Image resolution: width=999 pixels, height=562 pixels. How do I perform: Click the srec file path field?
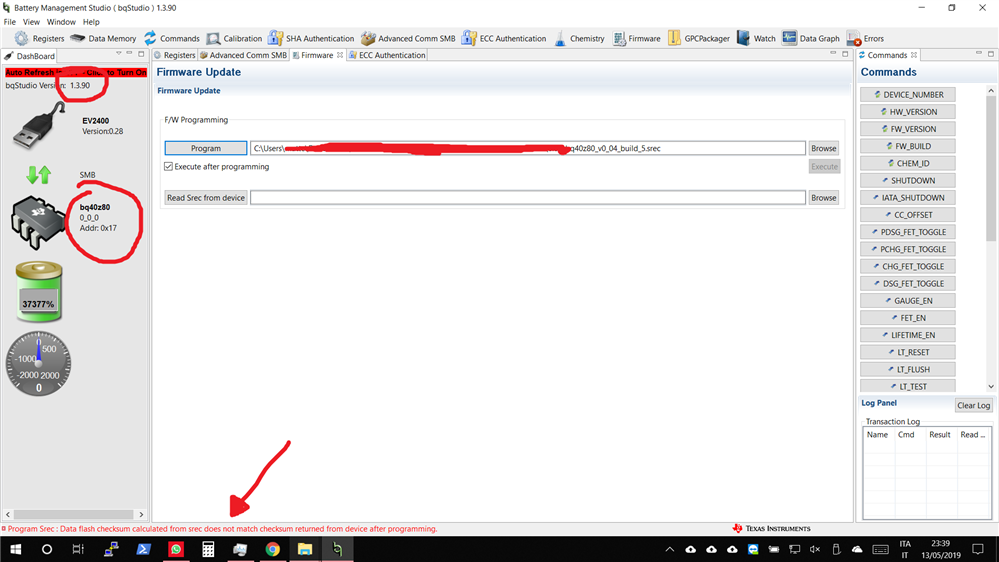528,148
